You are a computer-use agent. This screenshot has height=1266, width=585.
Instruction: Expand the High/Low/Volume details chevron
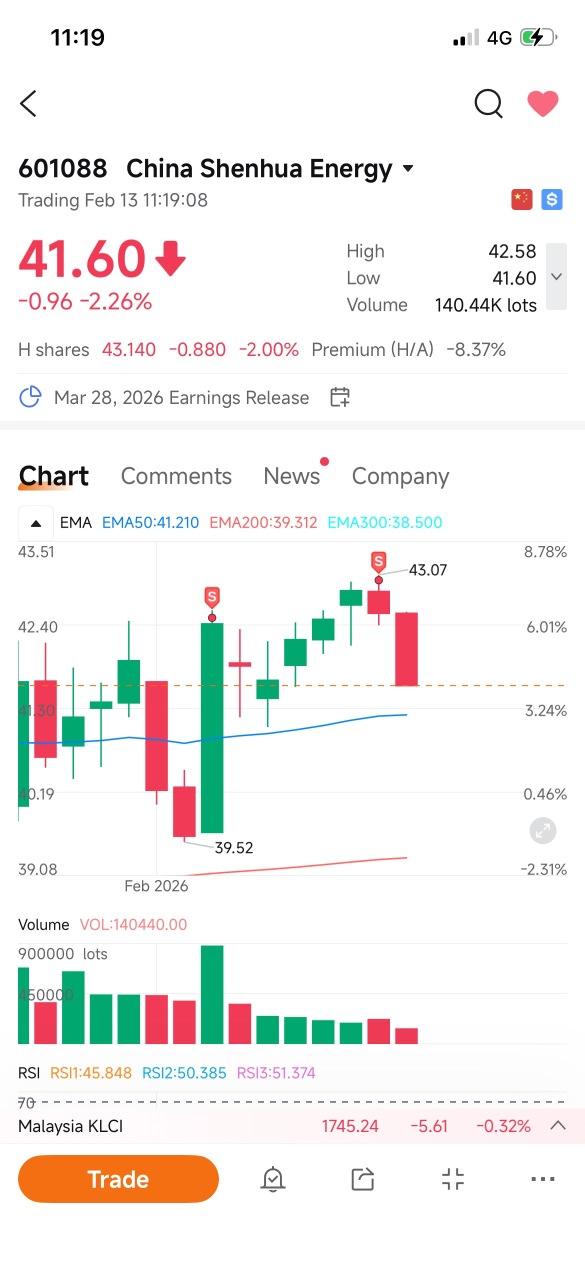(557, 277)
